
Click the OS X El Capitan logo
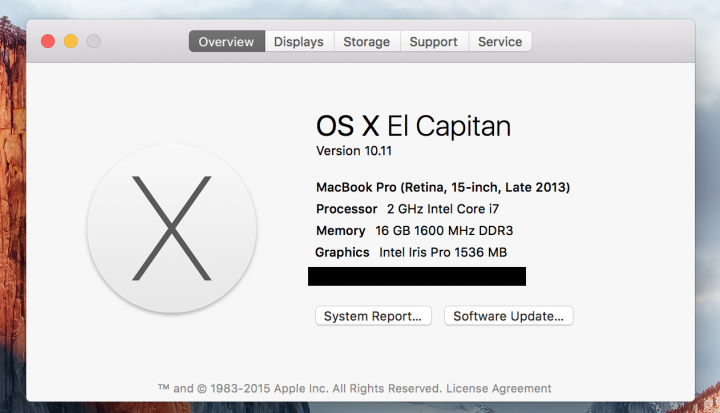coord(172,228)
